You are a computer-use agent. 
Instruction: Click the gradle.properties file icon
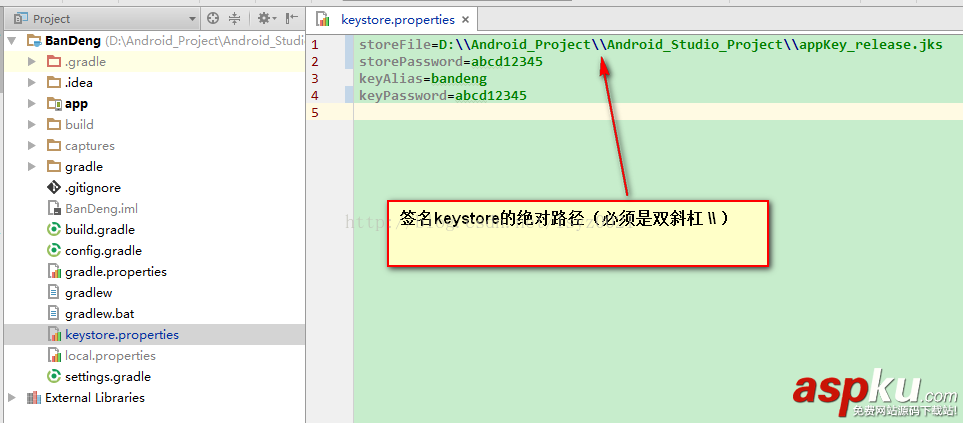tap(54, 271)
